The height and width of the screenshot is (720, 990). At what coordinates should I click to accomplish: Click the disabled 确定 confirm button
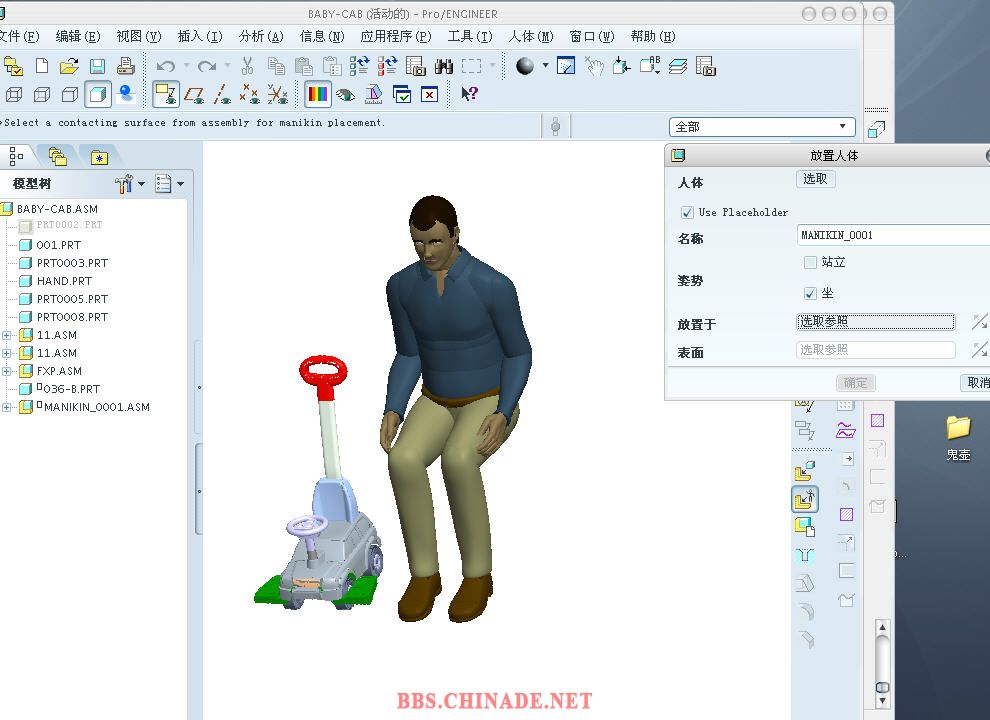point(856,383)
